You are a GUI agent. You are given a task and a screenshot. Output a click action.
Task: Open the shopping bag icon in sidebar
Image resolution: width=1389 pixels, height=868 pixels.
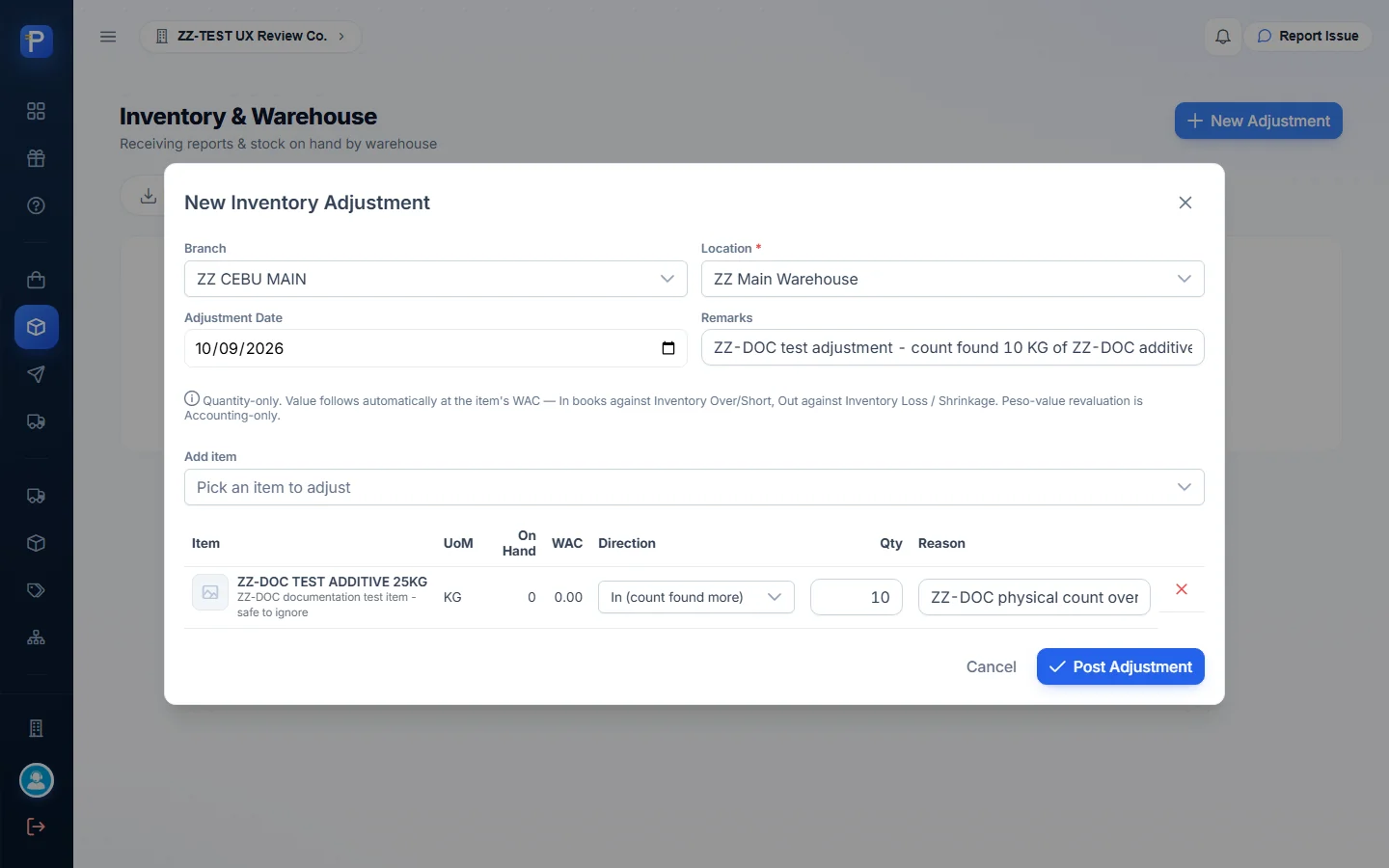tap(37, 280)
